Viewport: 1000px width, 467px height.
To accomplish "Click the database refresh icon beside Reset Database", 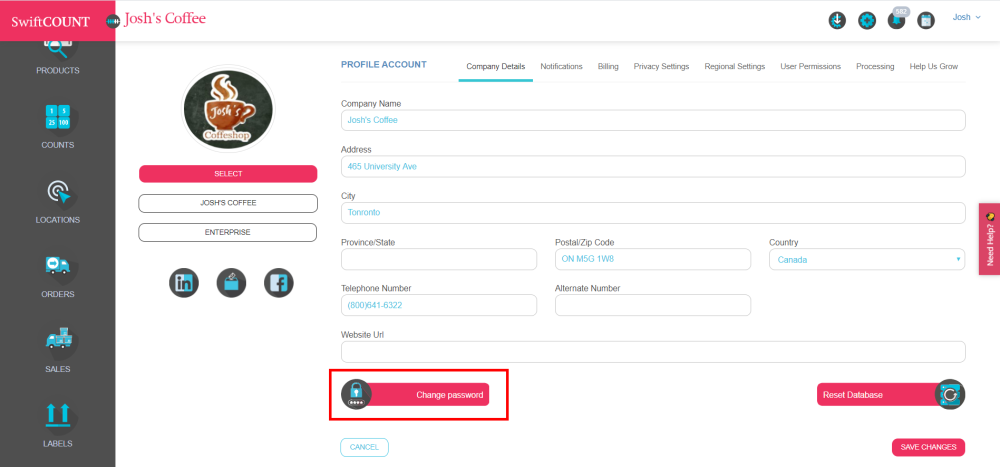I will click(950, 394).
